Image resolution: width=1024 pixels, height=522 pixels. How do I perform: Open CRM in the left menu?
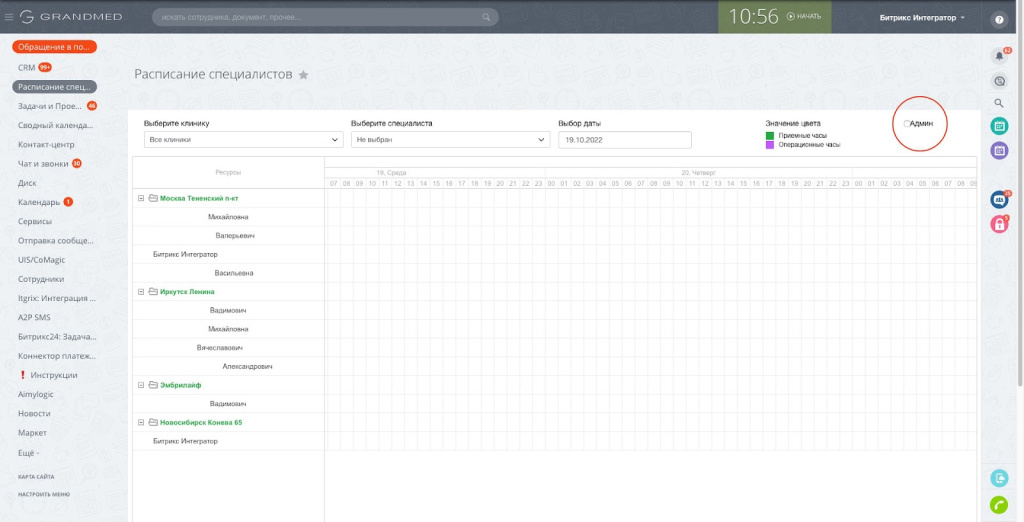coord(27,68)
